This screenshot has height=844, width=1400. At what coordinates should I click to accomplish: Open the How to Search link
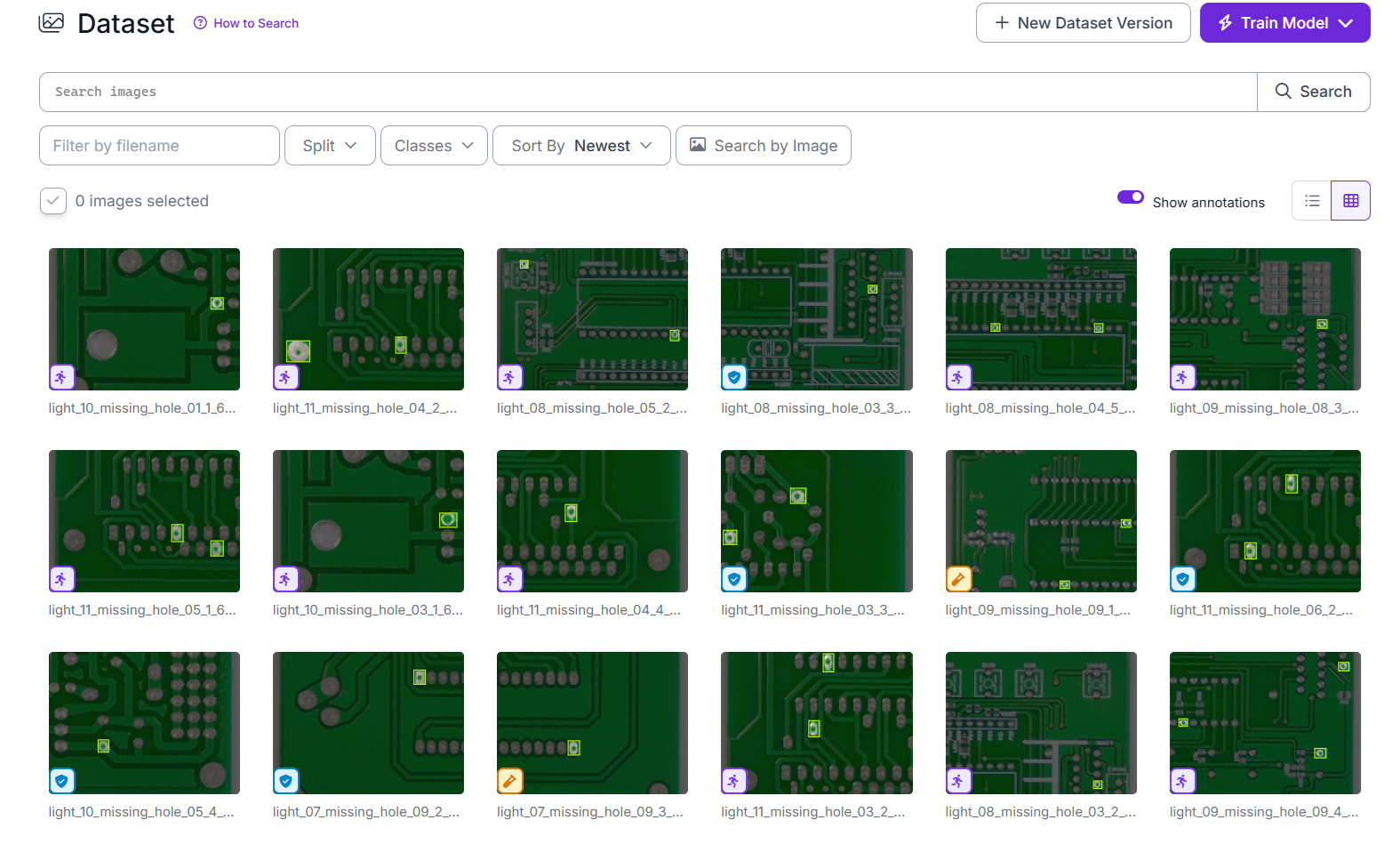click(255, 23)
